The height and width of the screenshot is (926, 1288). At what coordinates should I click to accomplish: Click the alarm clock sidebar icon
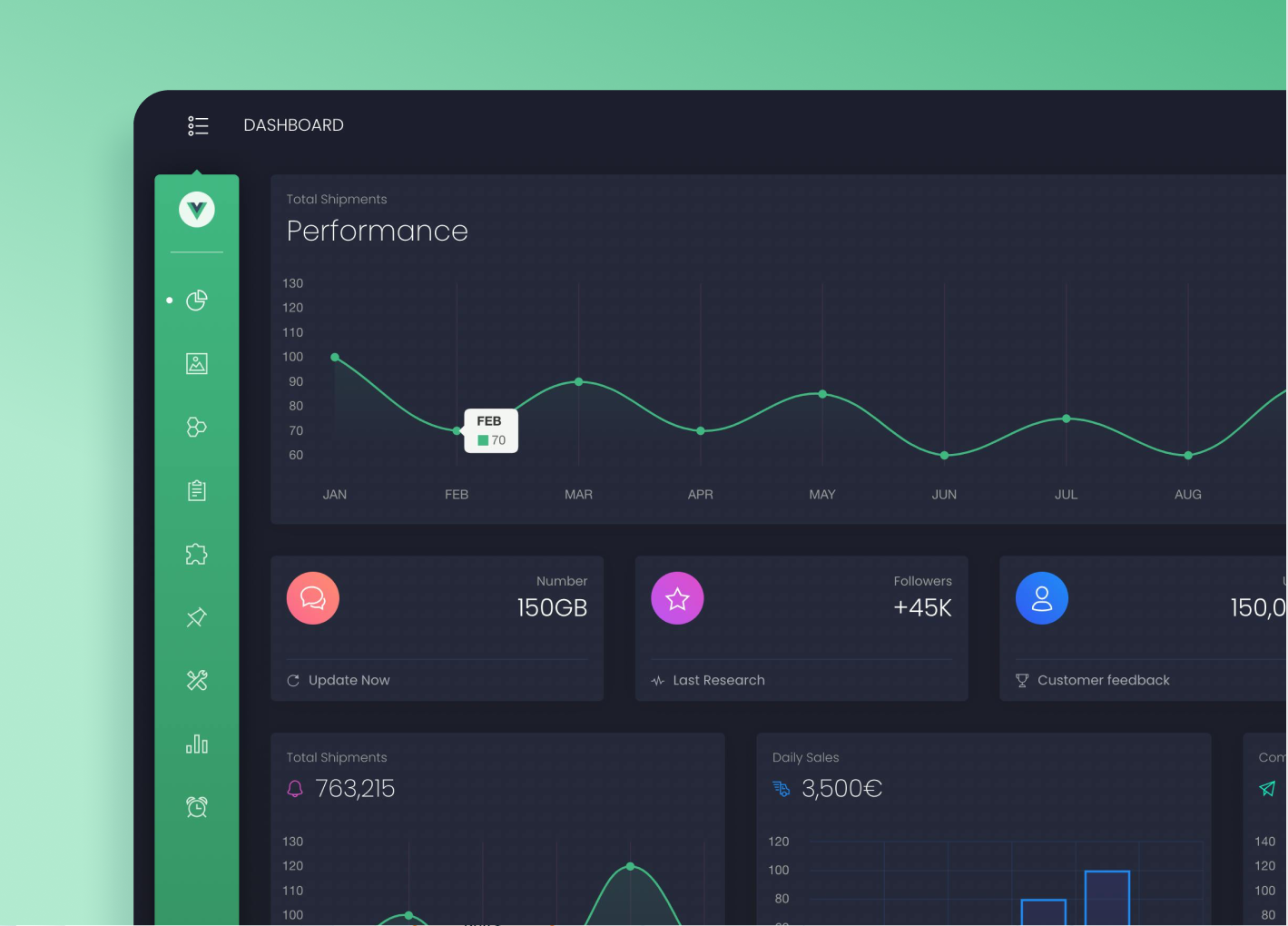tap(197, 806)
